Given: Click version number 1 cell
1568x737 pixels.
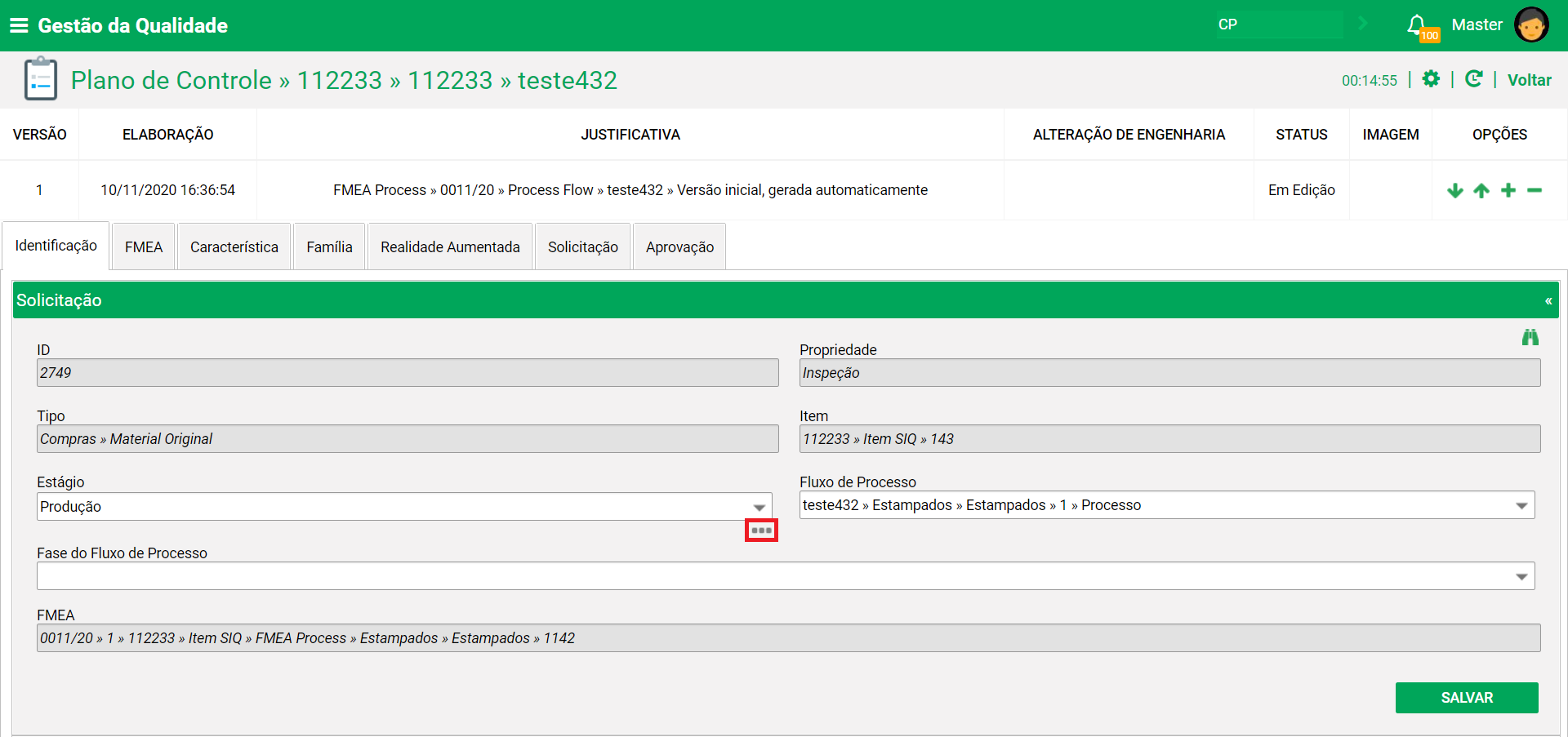Looking at the screenshot, I should 39,190.
